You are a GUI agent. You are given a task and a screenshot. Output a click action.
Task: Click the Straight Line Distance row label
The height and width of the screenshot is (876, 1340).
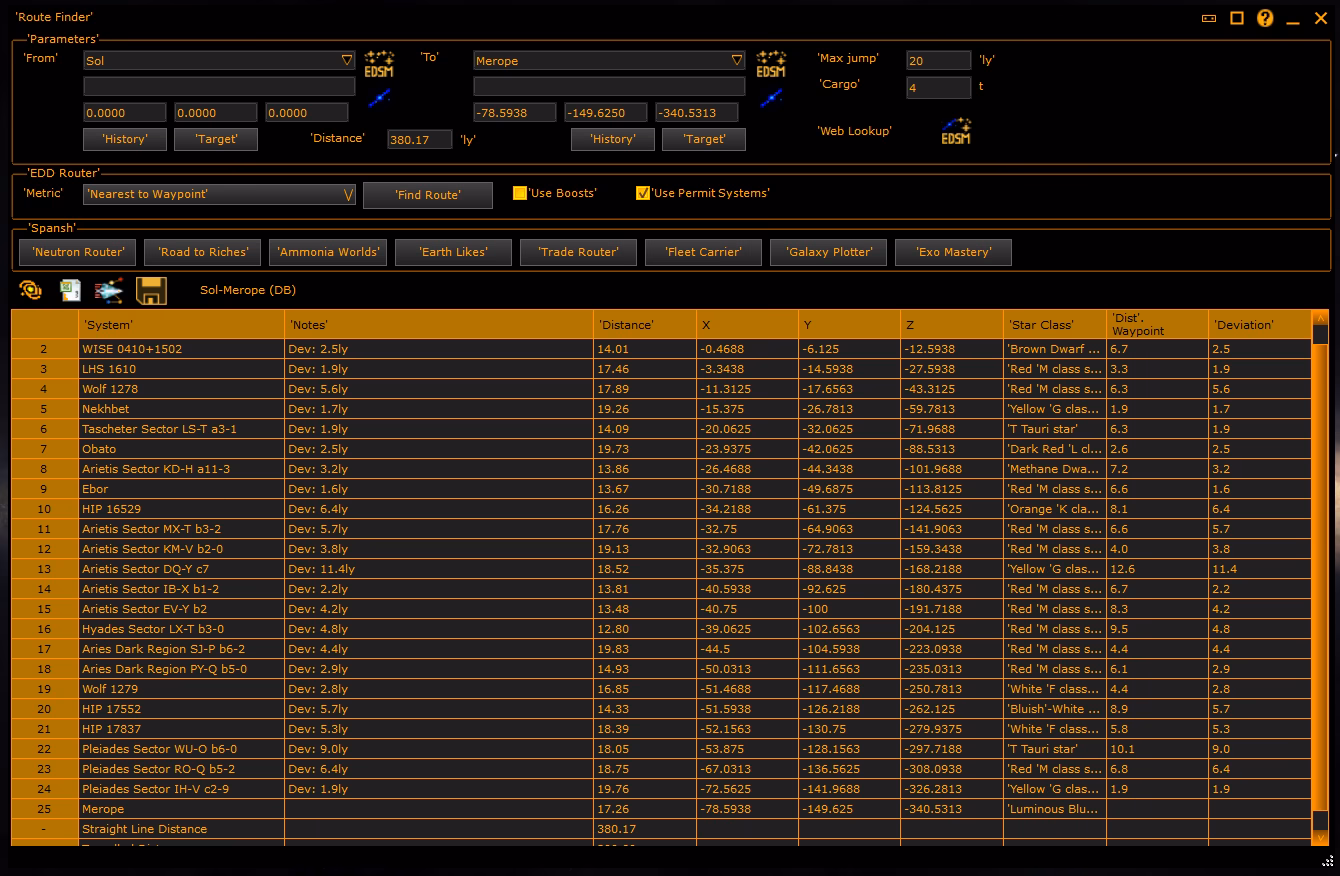coord(181,829)
